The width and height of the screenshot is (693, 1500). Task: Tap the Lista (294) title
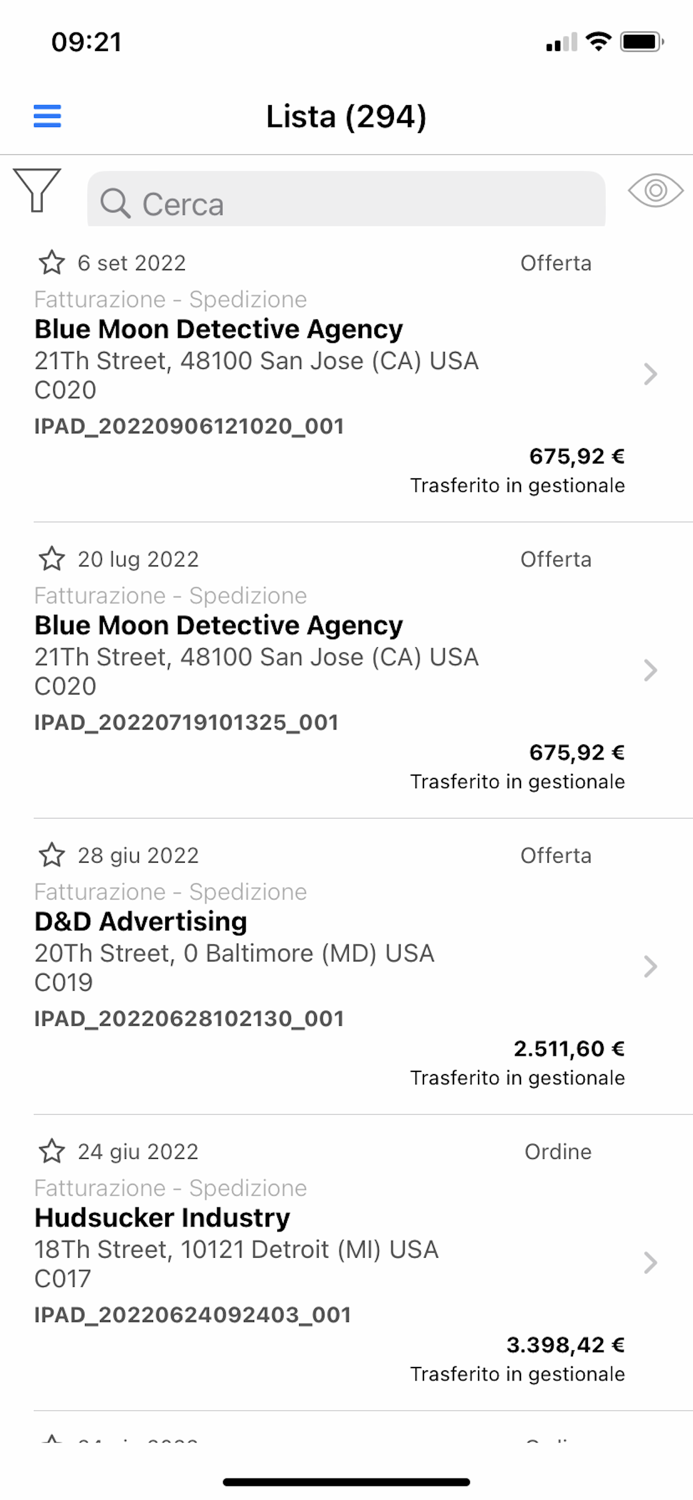click(x=346, y=116)
